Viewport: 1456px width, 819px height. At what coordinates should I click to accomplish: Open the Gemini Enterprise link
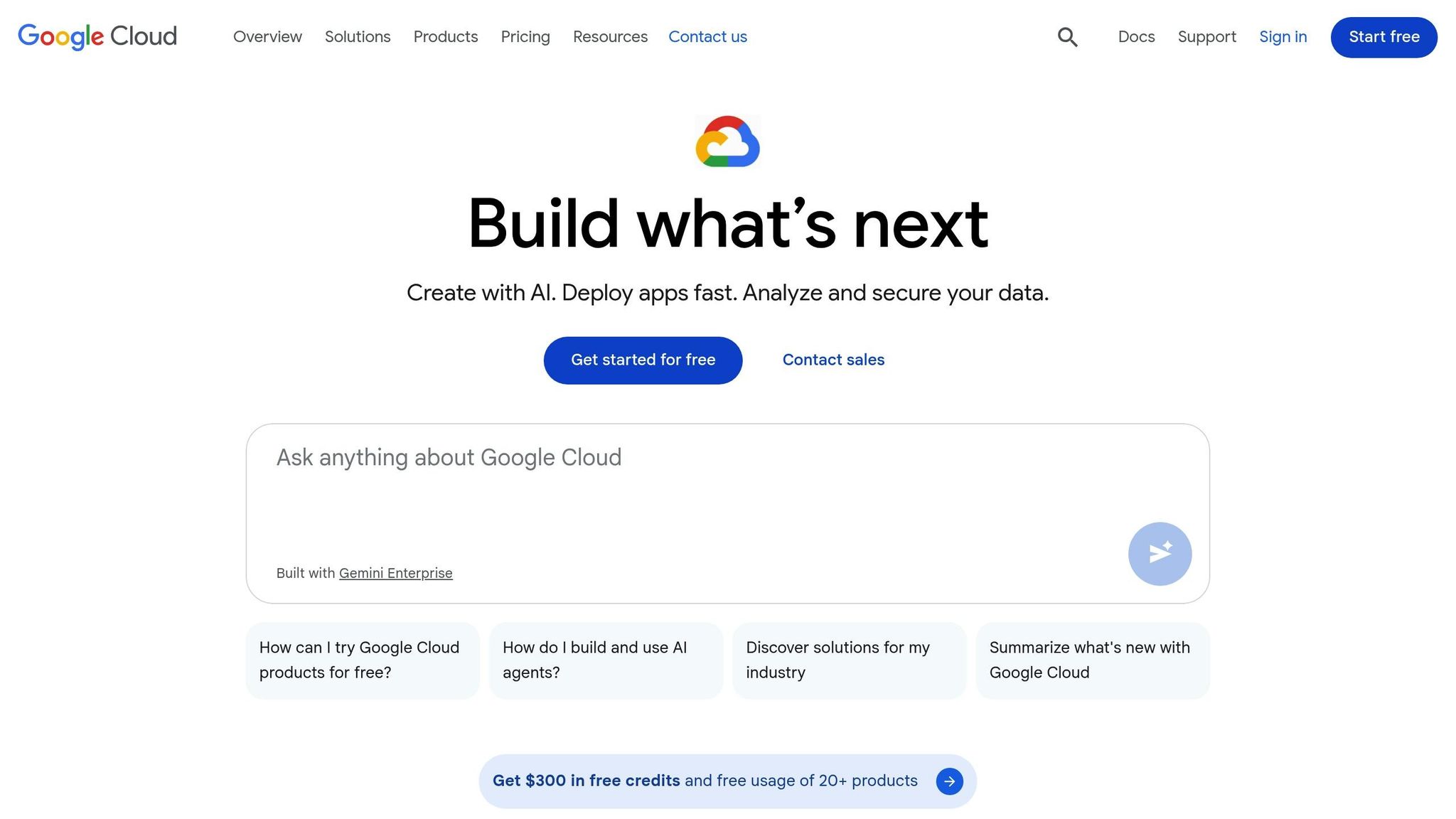396,573
